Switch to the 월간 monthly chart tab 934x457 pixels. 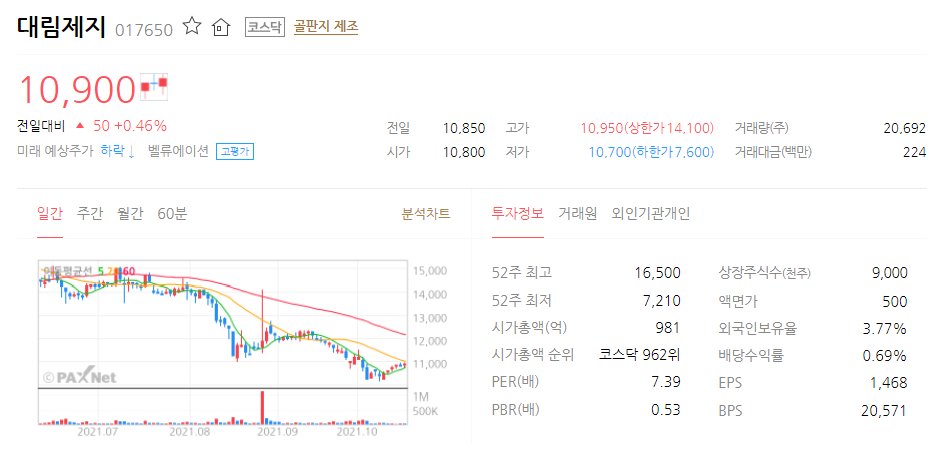click(130, 213)
